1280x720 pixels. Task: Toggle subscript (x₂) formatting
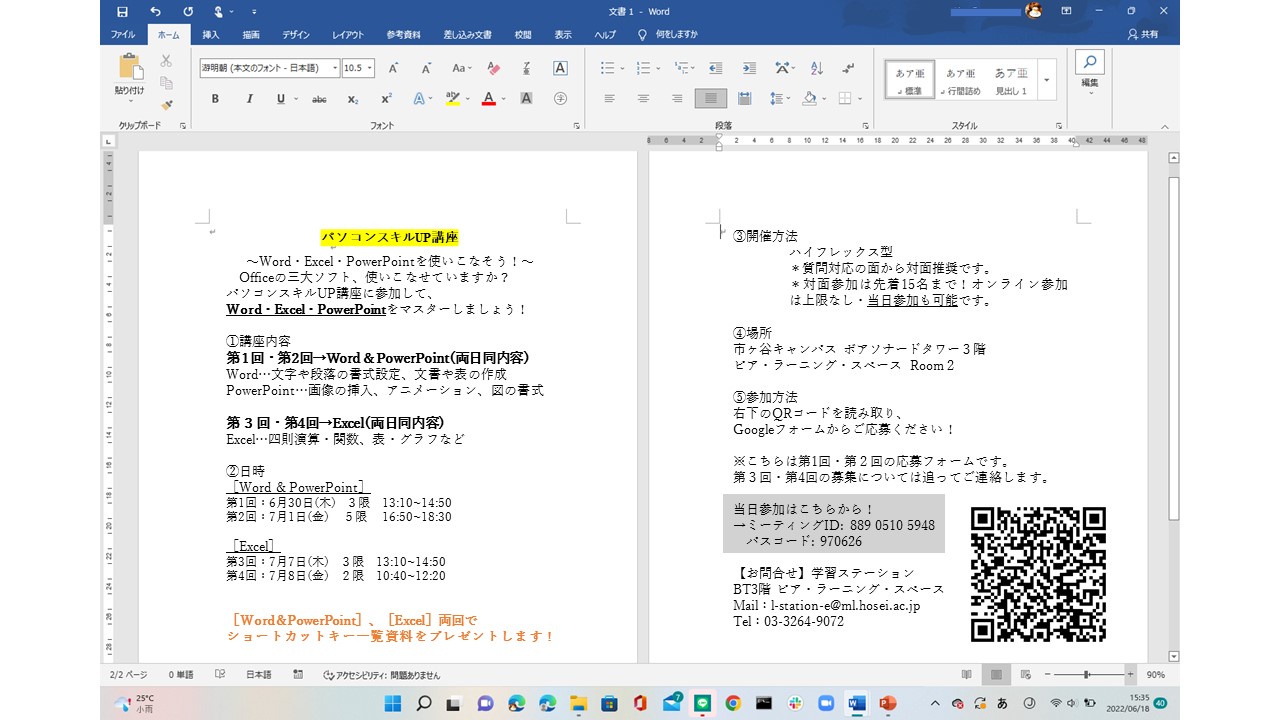353,99
